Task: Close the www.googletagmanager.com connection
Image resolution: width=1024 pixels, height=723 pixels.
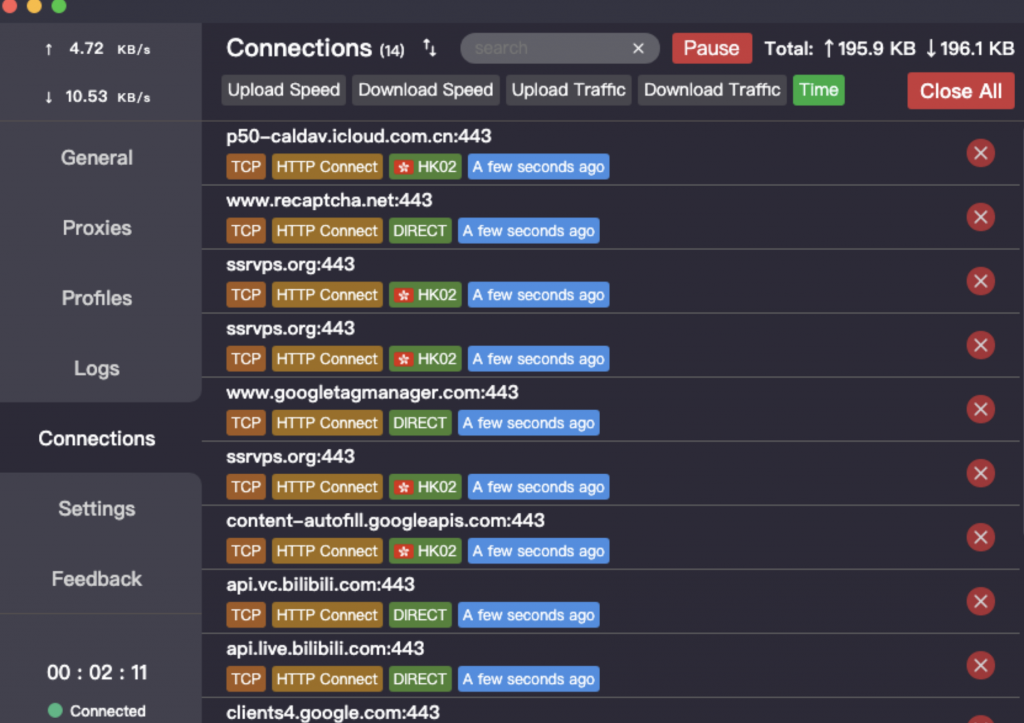Action: [x=980, y=410]
